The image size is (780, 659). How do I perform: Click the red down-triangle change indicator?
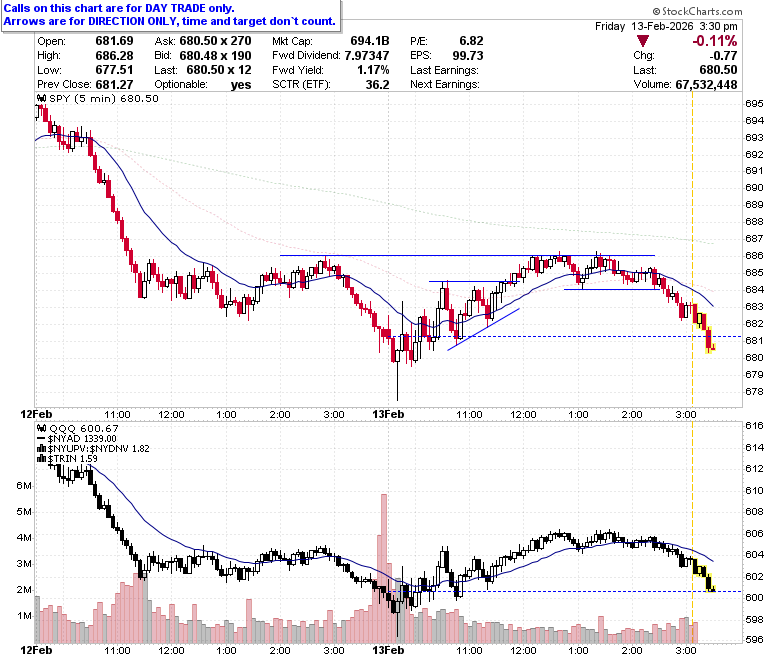[x=643, y=41]
